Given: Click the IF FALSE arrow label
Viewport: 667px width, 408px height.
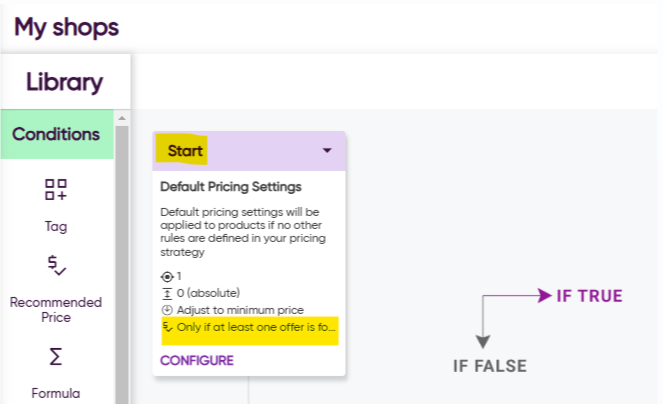Looking at the screenshot, I should 490,366.
